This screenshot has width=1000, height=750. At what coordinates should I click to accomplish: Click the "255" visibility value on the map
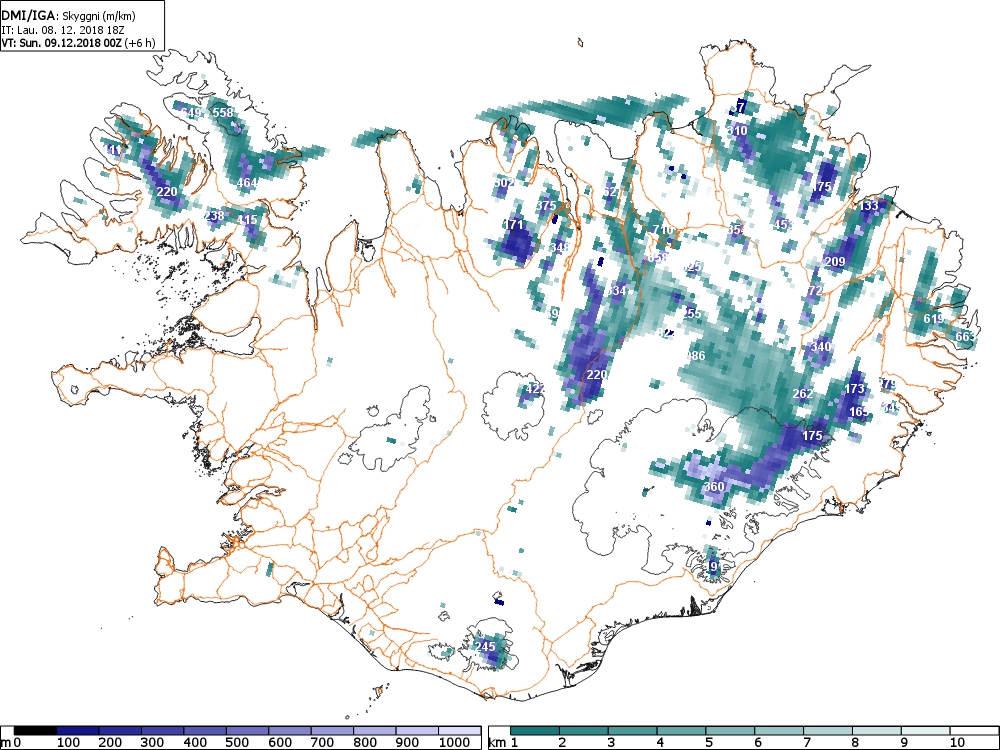point(691,313)
